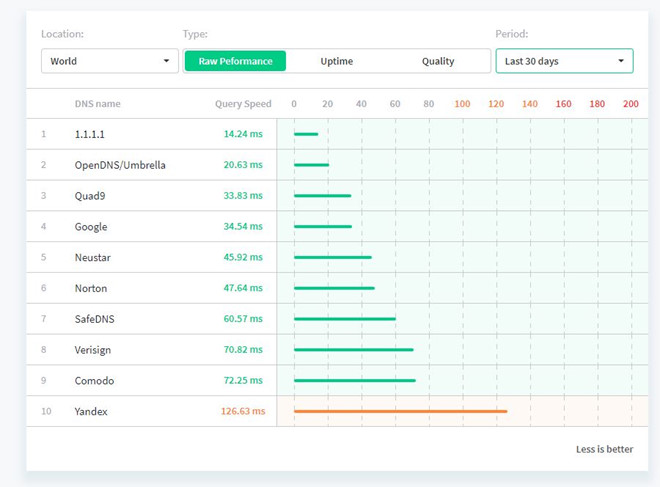Image resolution: width=660 pixels, height=487 pixels.
Task: Click the Norton DNS entry
Action: pyautogui.click(x=91, y=288)
